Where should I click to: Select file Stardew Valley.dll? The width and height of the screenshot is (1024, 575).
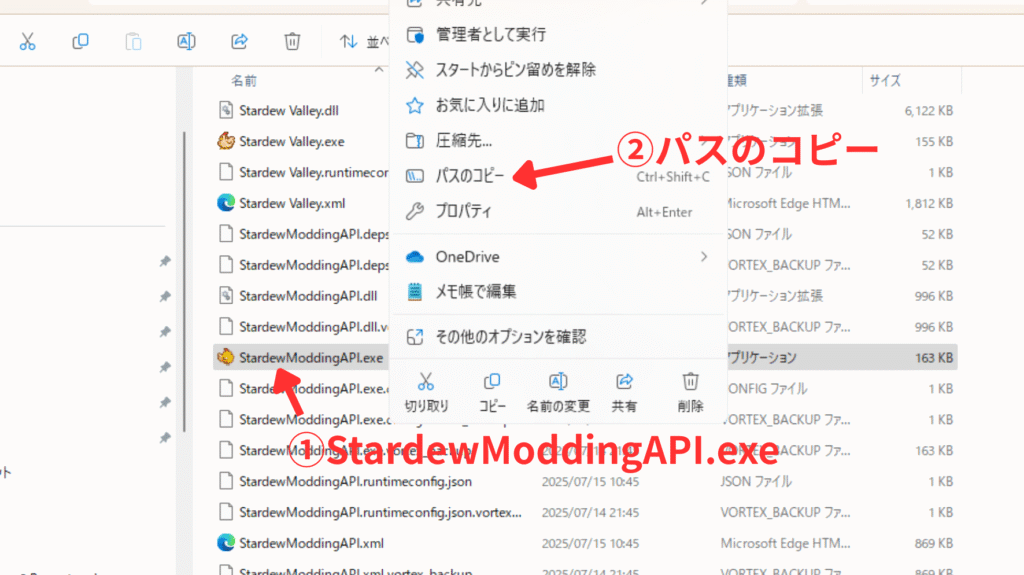click(289, 110)
